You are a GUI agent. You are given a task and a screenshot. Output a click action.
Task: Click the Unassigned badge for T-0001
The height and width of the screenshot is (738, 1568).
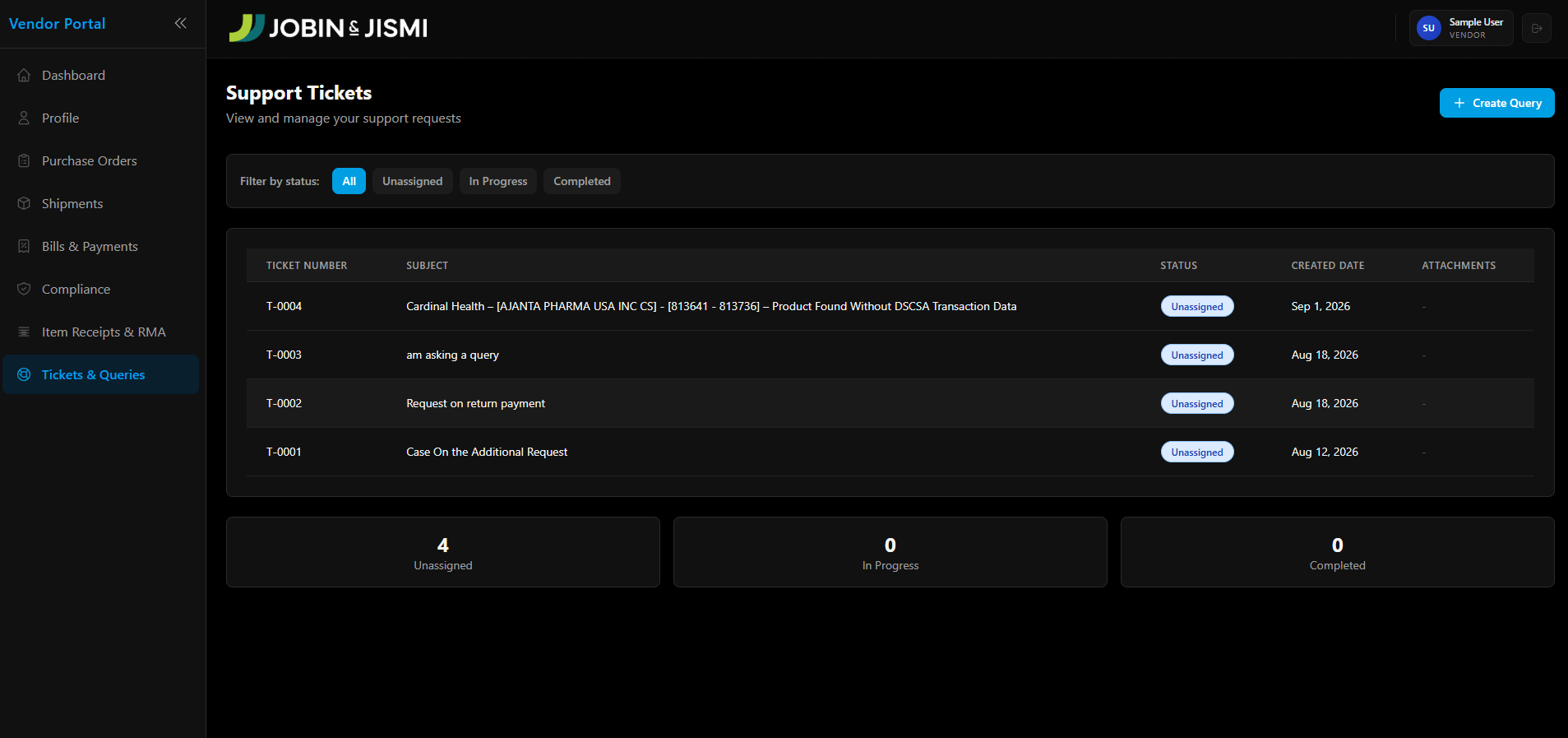pyautogui.click(x=1197, y=452)
